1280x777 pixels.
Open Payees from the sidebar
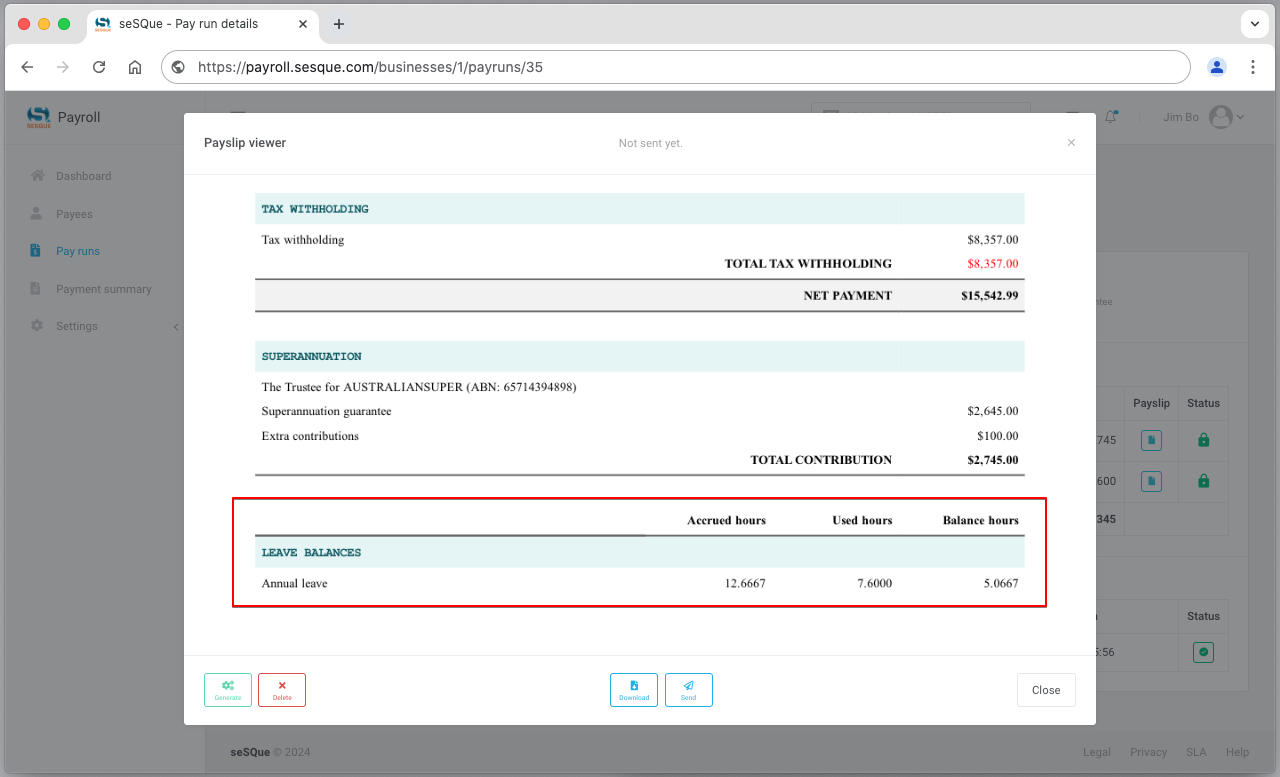[x=74, y=214]
